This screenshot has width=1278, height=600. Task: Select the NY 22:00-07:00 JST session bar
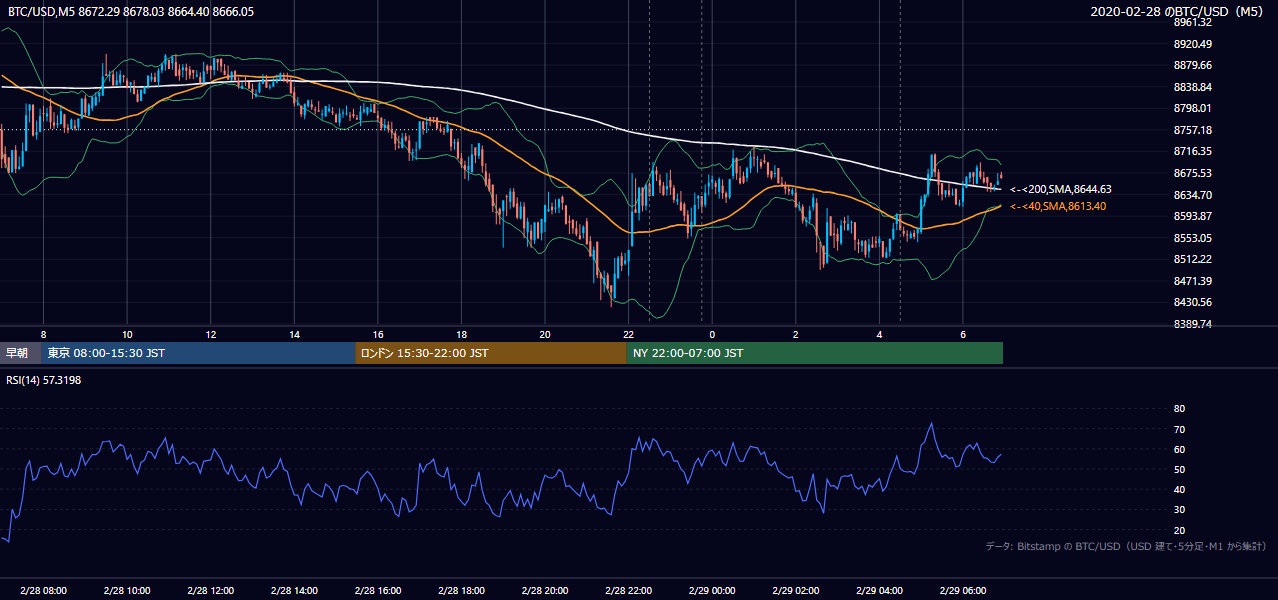point(815,353)
